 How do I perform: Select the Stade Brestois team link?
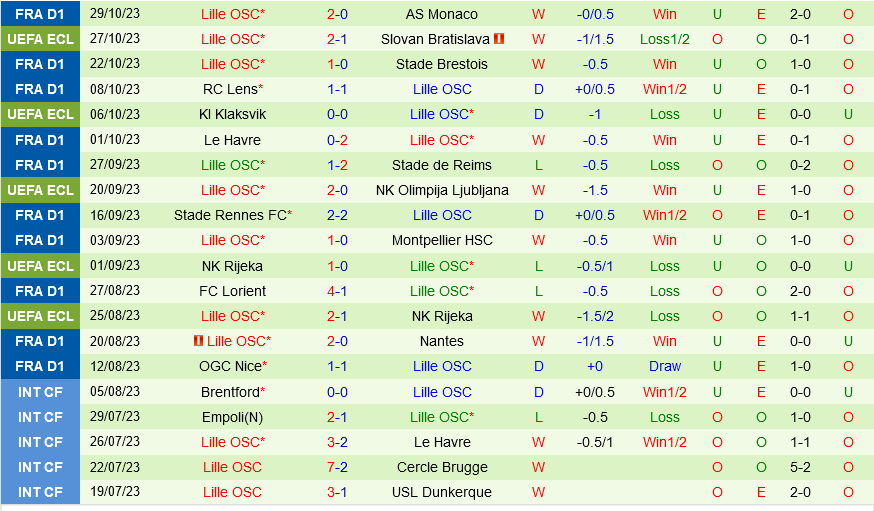(x=441, y=64)
